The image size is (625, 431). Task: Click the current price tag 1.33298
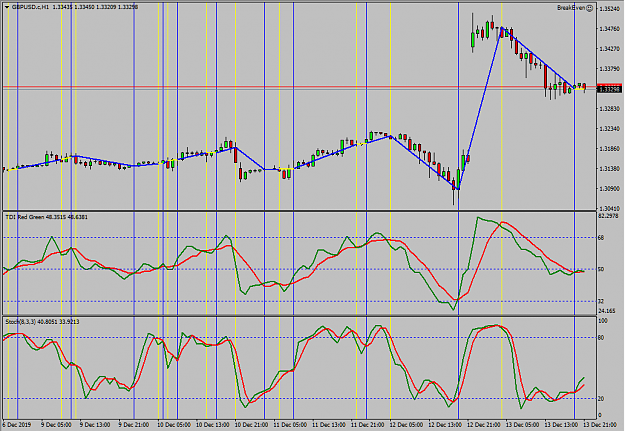[x=610, y=89]
